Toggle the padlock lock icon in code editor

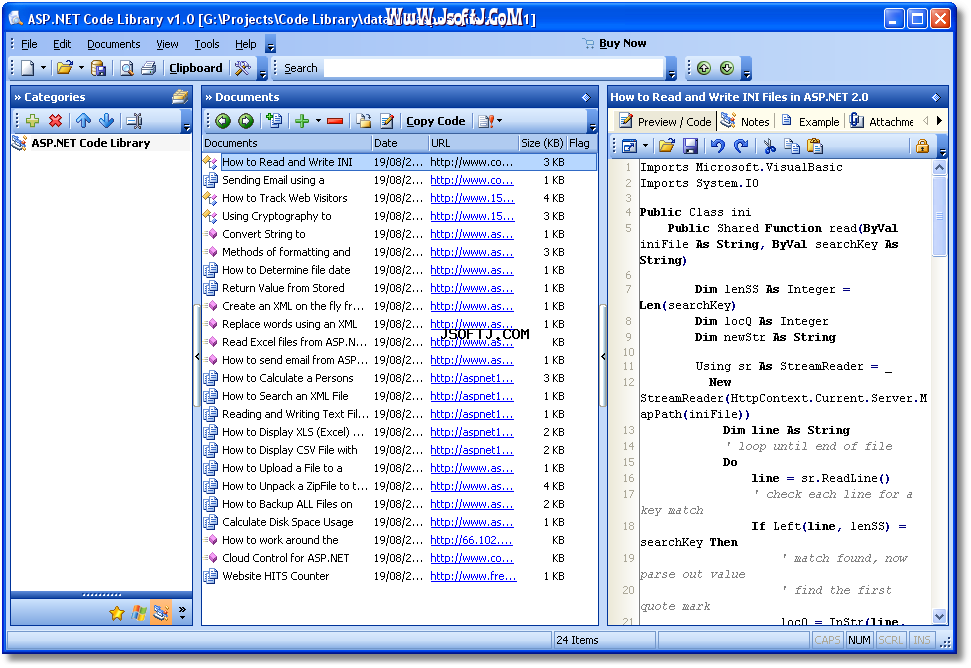point(922,146)
